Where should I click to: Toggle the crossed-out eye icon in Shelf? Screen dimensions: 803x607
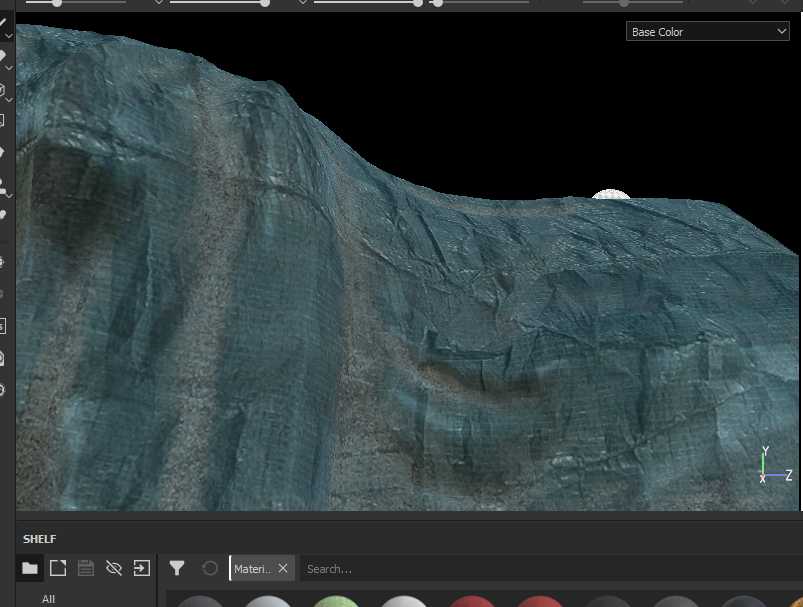[x=114, y=568]
